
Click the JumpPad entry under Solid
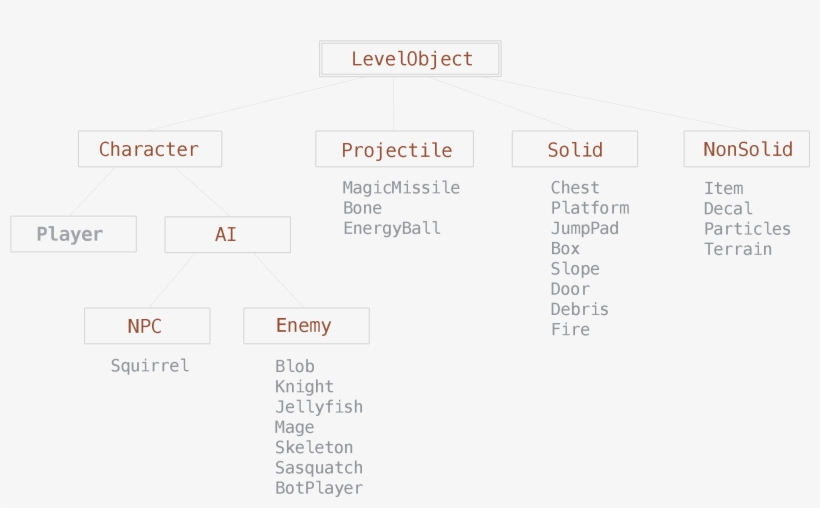(584, 228)
